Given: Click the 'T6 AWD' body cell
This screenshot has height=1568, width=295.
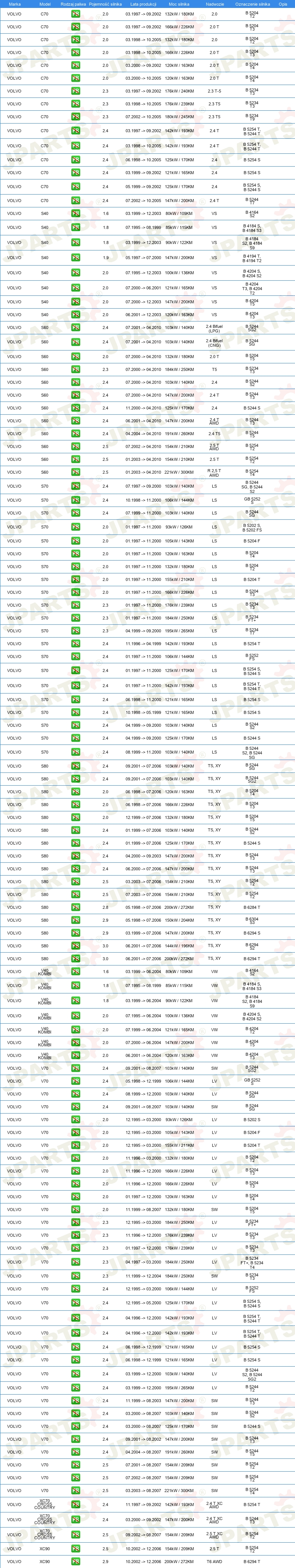Looking at the screenshot, I should (214, 1561).
